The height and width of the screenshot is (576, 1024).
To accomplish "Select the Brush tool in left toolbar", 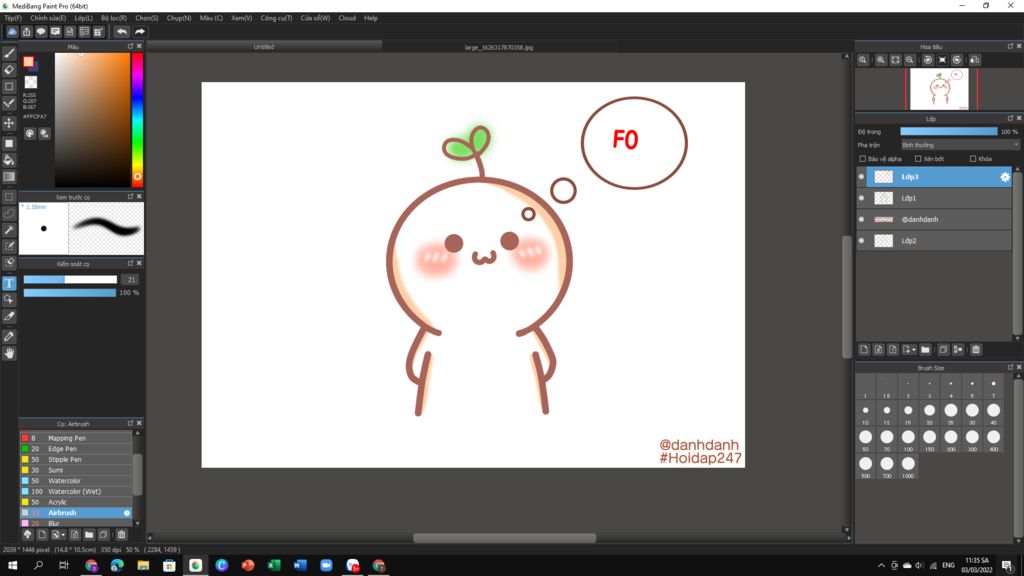I will [9, 54].
